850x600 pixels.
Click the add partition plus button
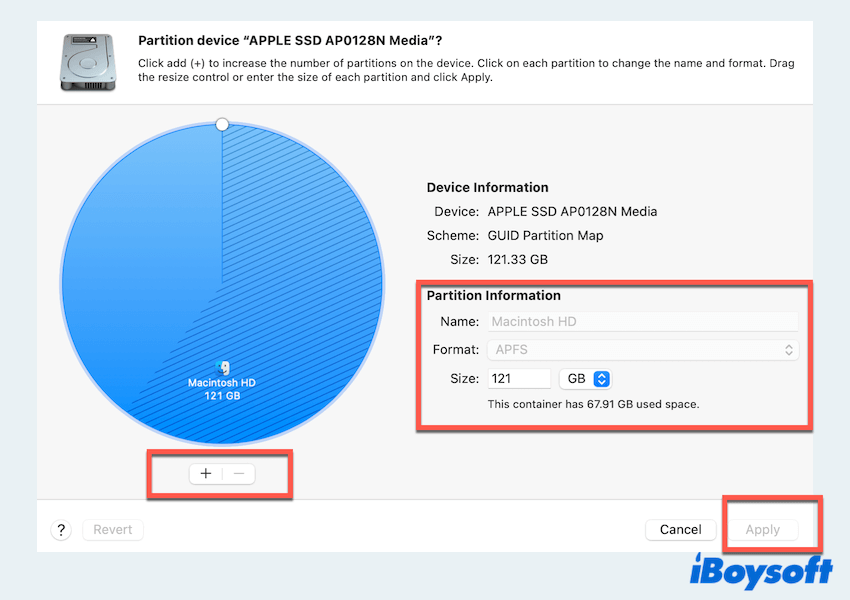tap(206, 474)
